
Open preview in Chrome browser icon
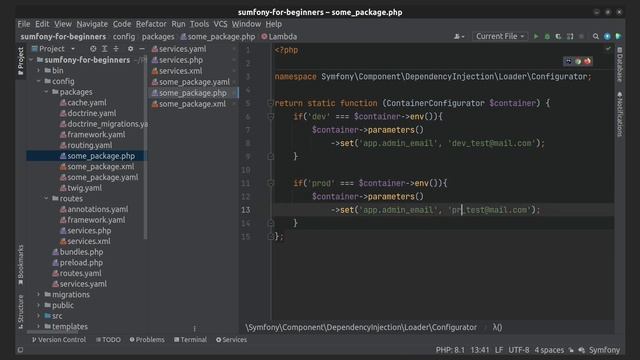578,61
